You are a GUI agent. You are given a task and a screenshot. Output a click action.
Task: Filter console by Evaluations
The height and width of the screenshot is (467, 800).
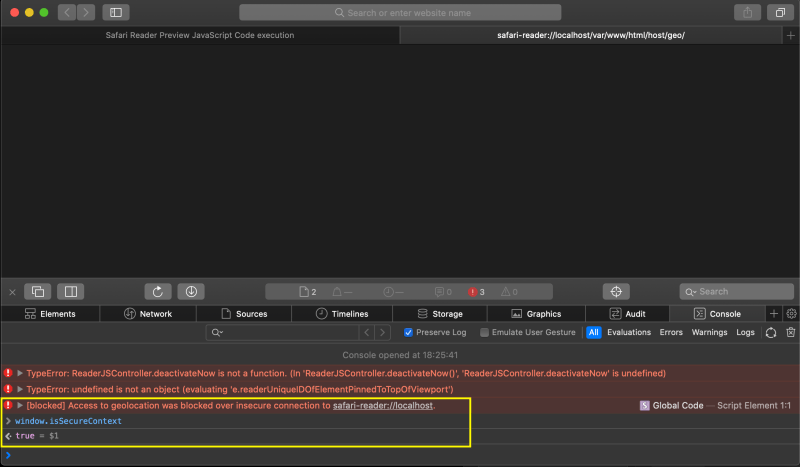tap(629, 332)
